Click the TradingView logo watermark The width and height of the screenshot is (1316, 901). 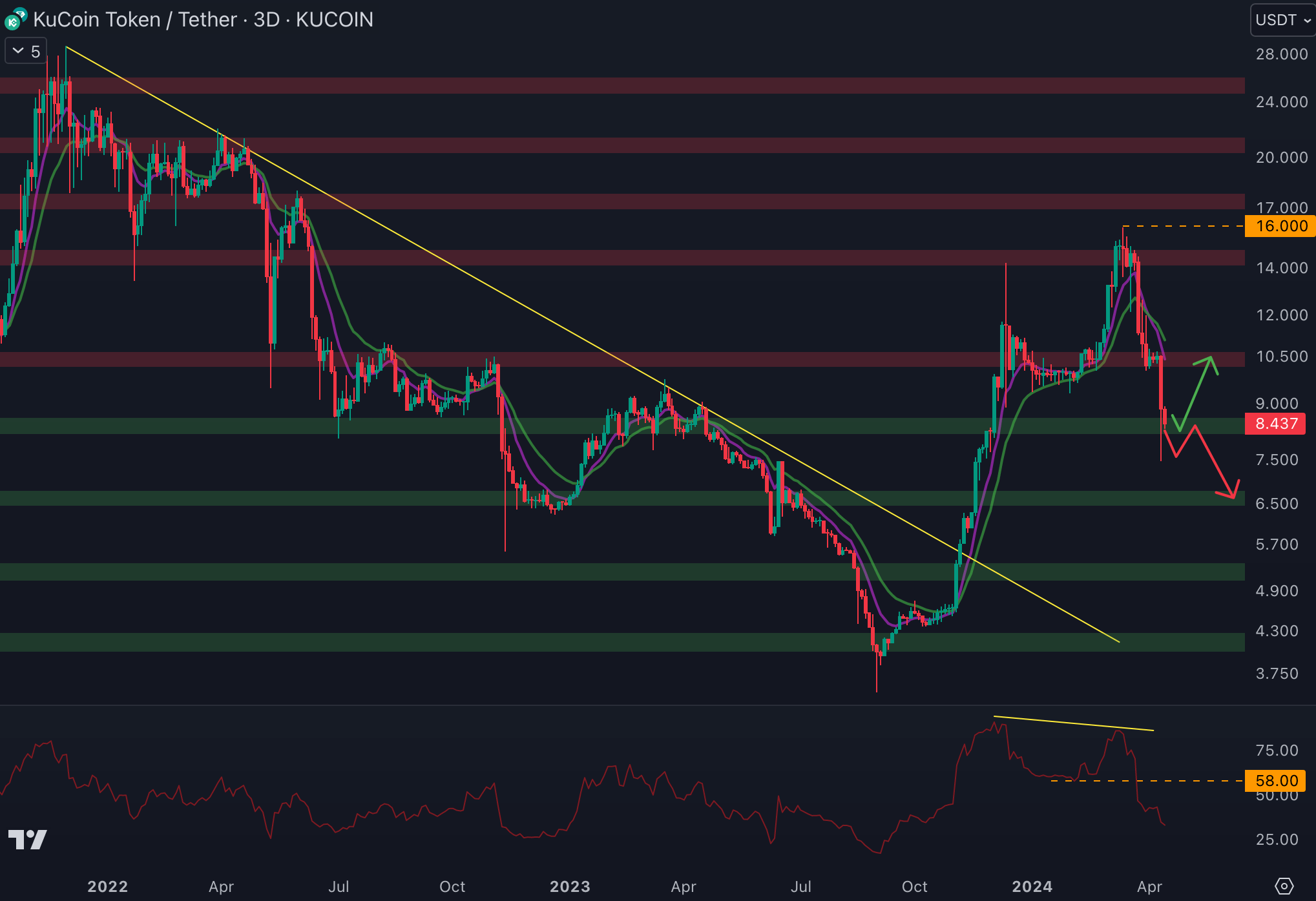27,840
